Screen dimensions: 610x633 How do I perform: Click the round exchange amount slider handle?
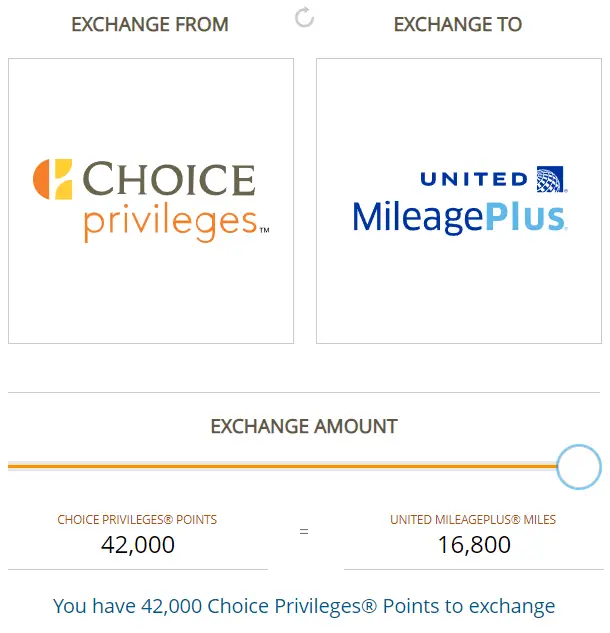(578, 466)
